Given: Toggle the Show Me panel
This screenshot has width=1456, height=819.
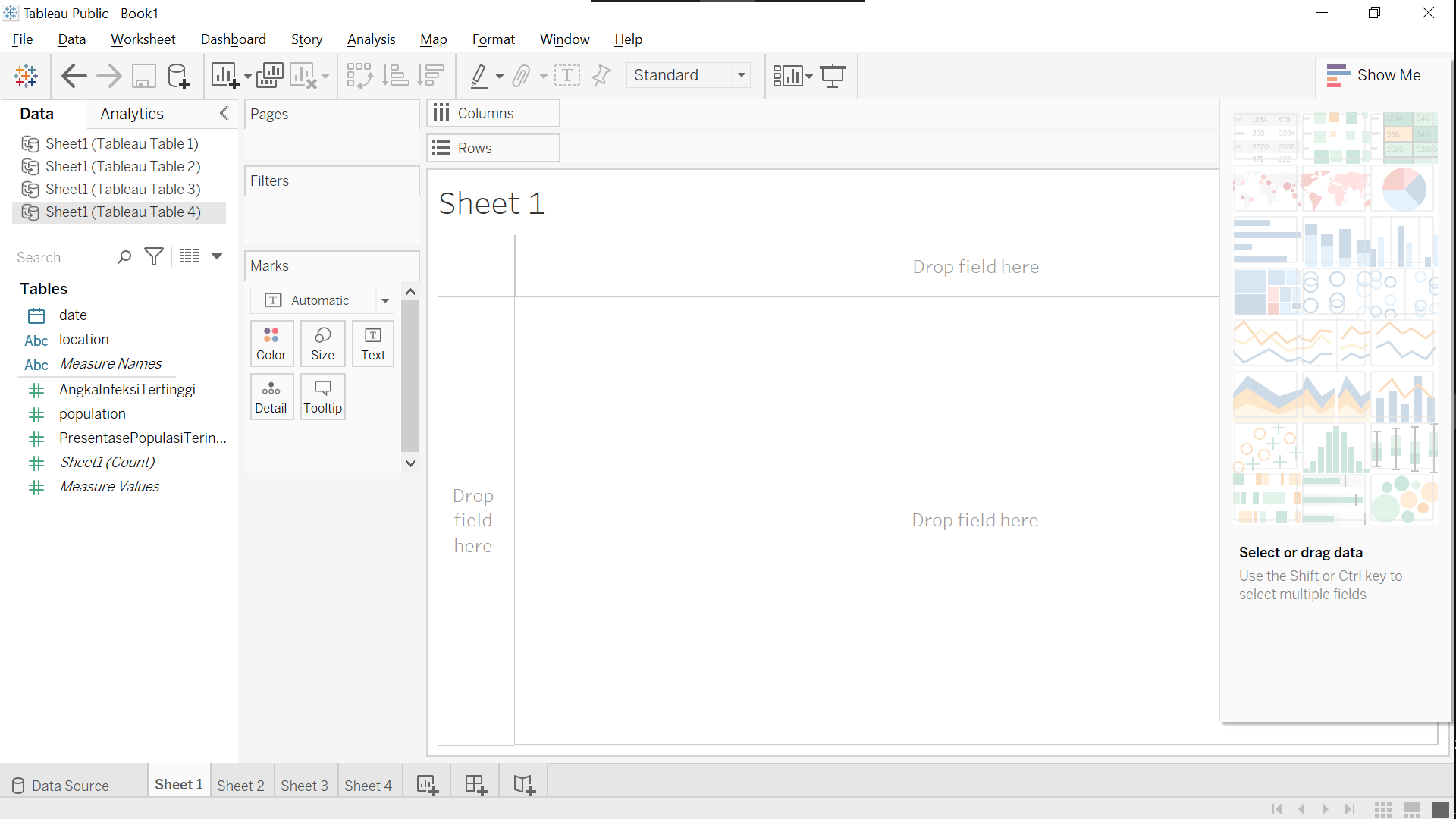Looking at the screenshot, I should pyautogui.click(x=1373, y=75).
